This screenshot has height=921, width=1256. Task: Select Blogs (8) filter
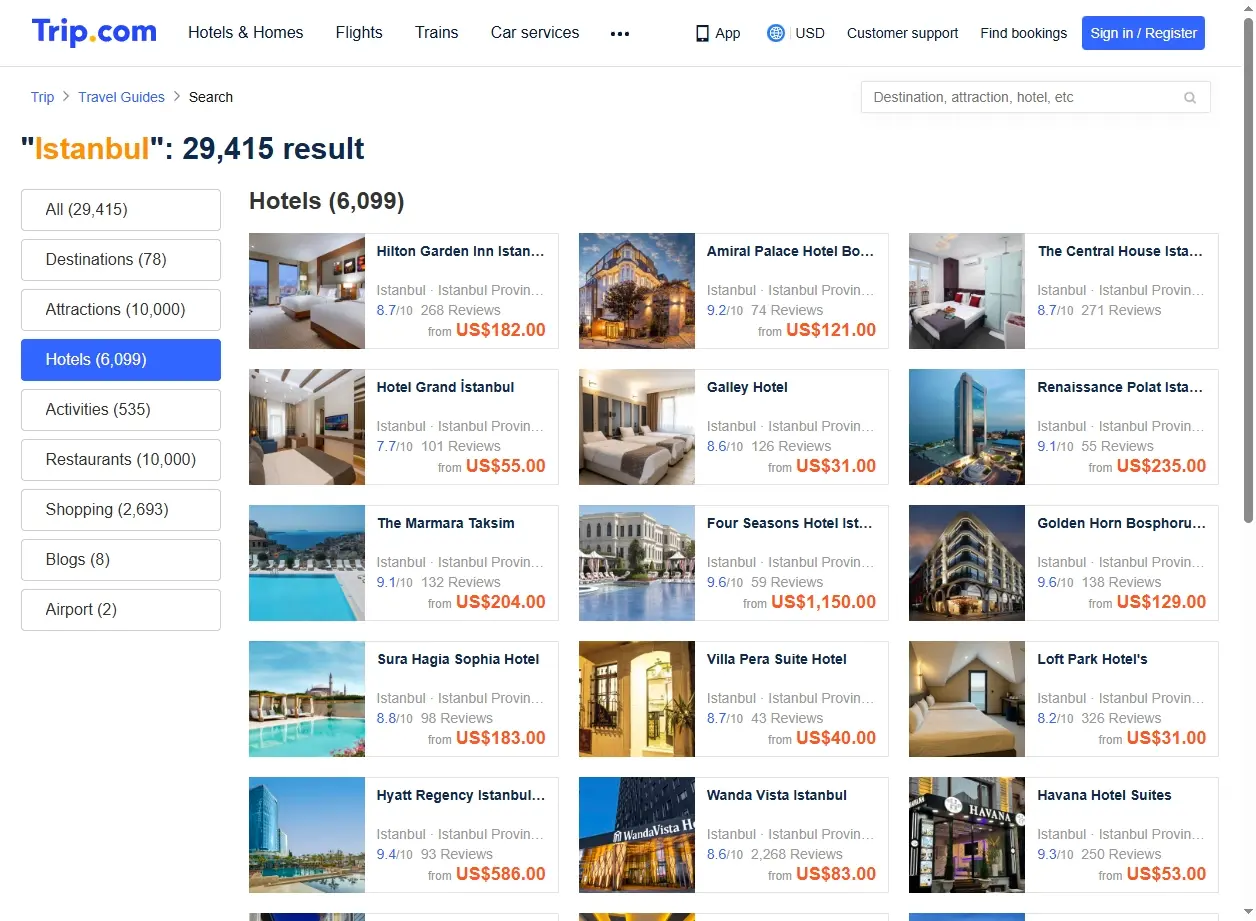click(121, 560)
